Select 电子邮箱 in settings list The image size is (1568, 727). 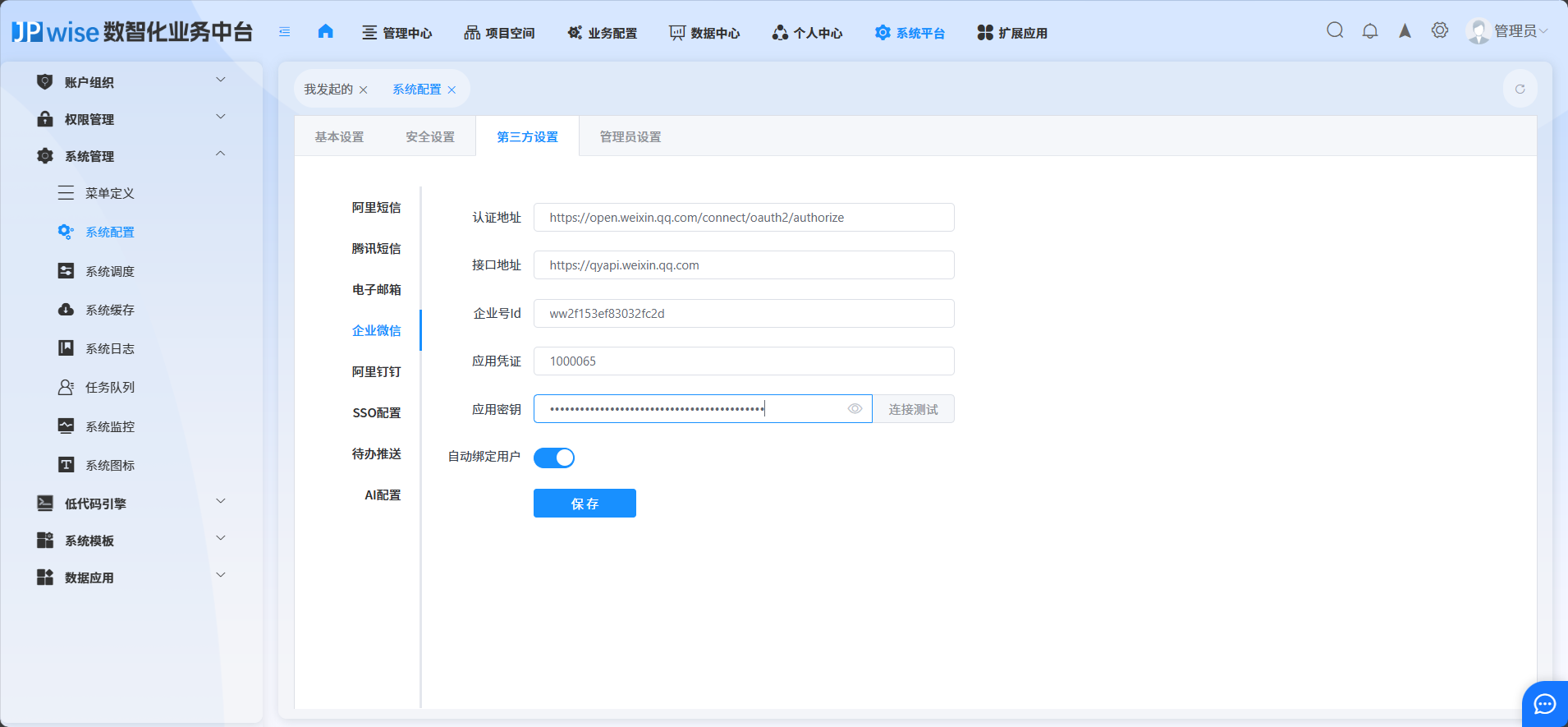point(377,290)
